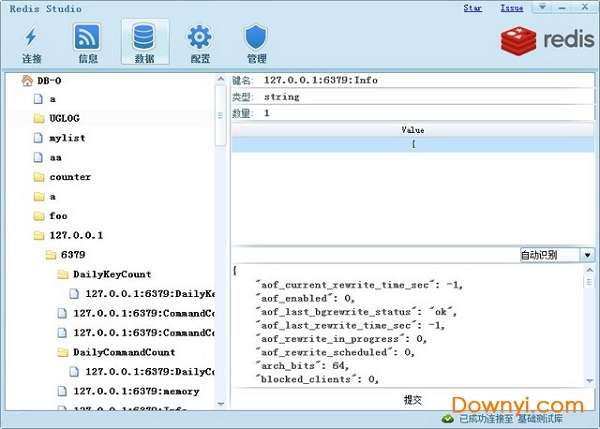Image resolution: width=600 pixels, height=429 pixels.
Task: Select the 127.0.0.1:6379:DailyCo key under DailyCommandCount
Action: point(150,372)
